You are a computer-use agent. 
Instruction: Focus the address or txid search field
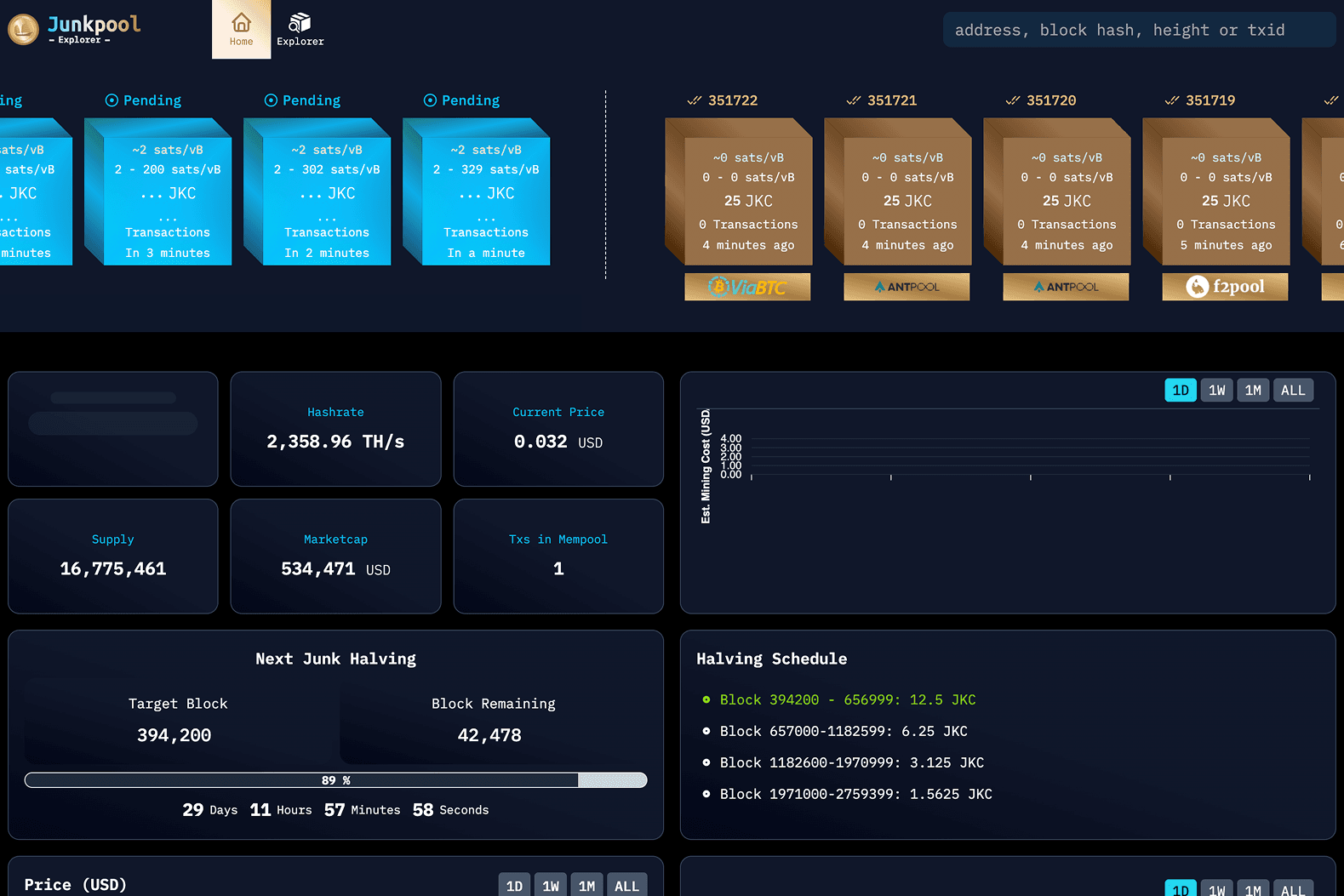pyautogui.click(x=1139, y=30)
